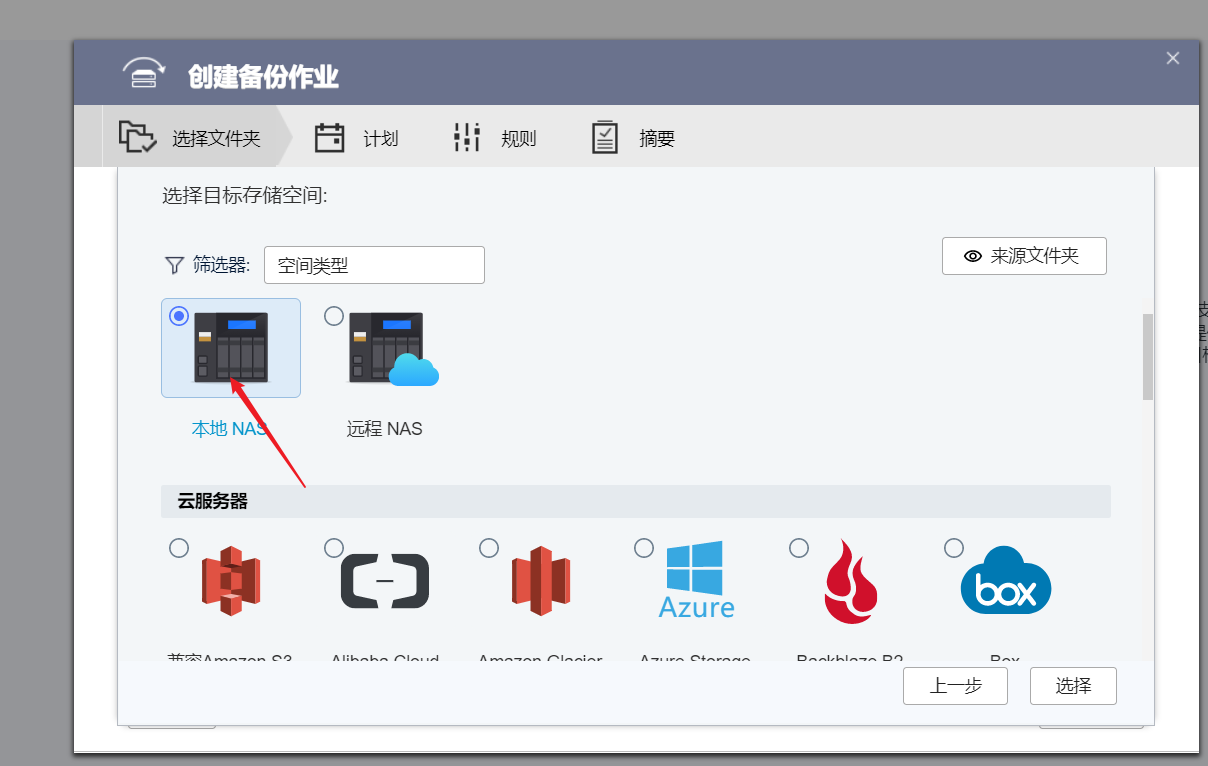Choose the Amazon Glacier icon
This screenshot has width=1208, height=766.
pyautogui.click(x=541, y=581)
